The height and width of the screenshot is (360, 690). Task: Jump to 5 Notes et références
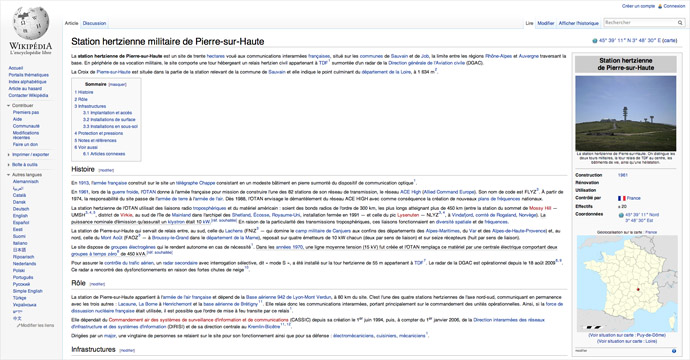(x=95, y=141)
